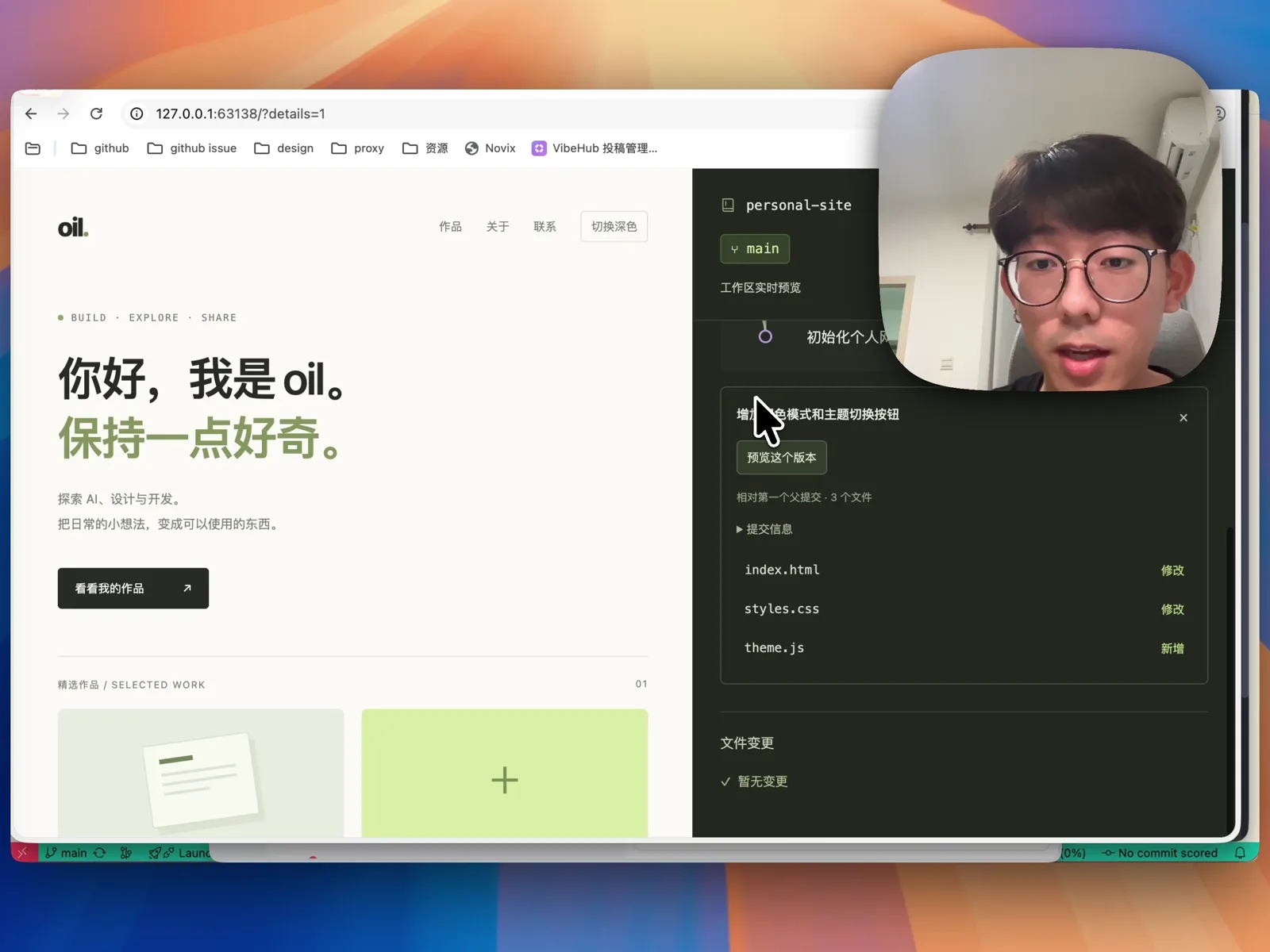Click the sync changes icon in status bar

click(x=100, y=853)
